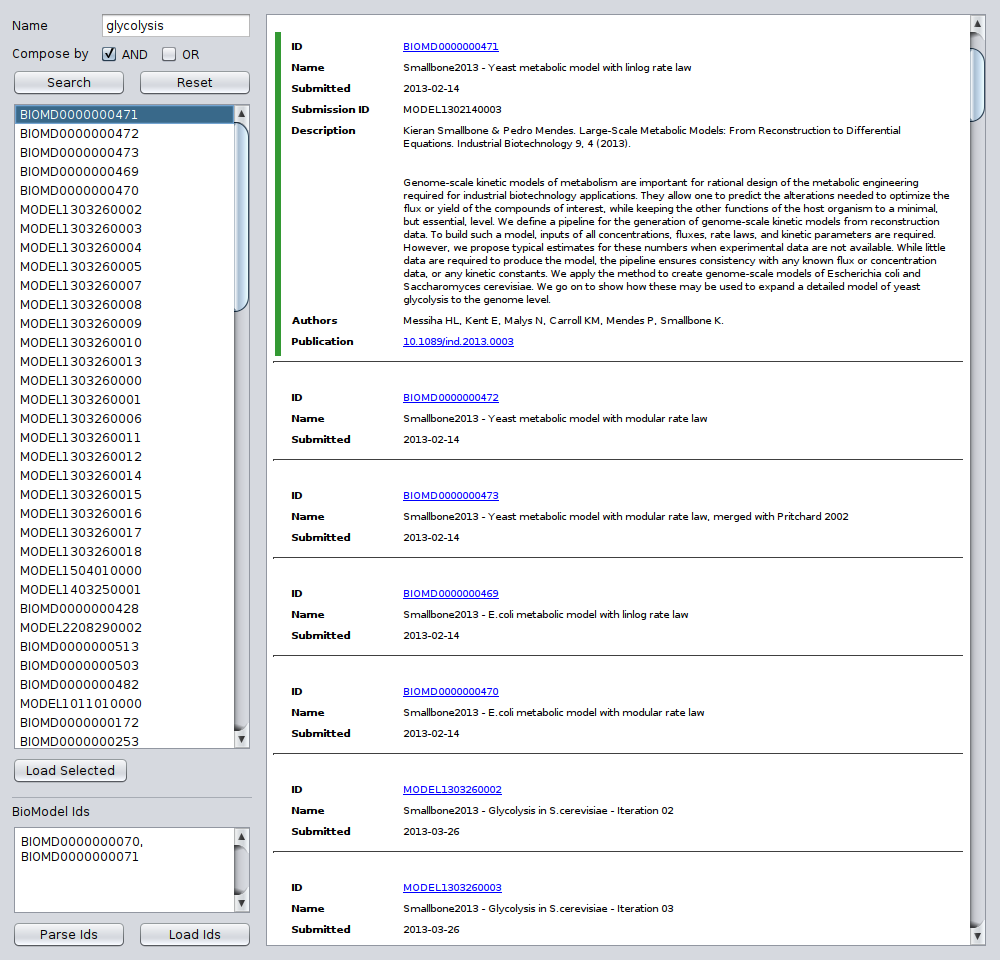Select BIOMD0000000469 in the model list
Viewport: 1000px width, 960px height.
tap(124, 172)
